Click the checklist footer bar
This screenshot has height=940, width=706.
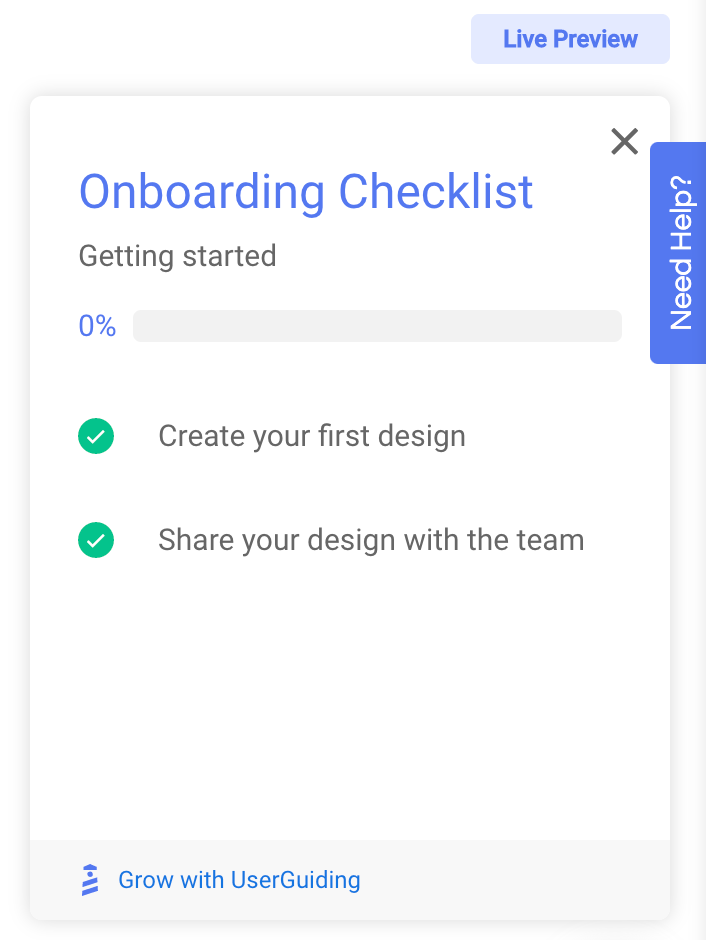350,880
